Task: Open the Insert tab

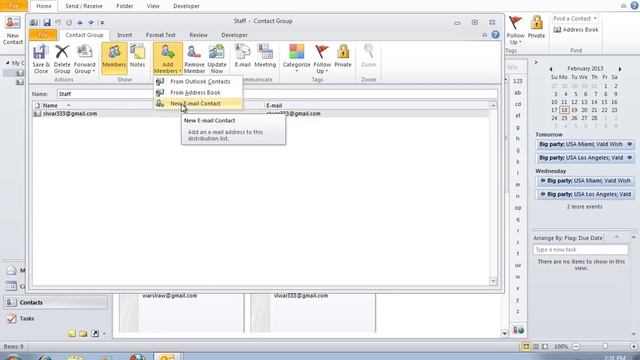Action: (x=124, y=35)
